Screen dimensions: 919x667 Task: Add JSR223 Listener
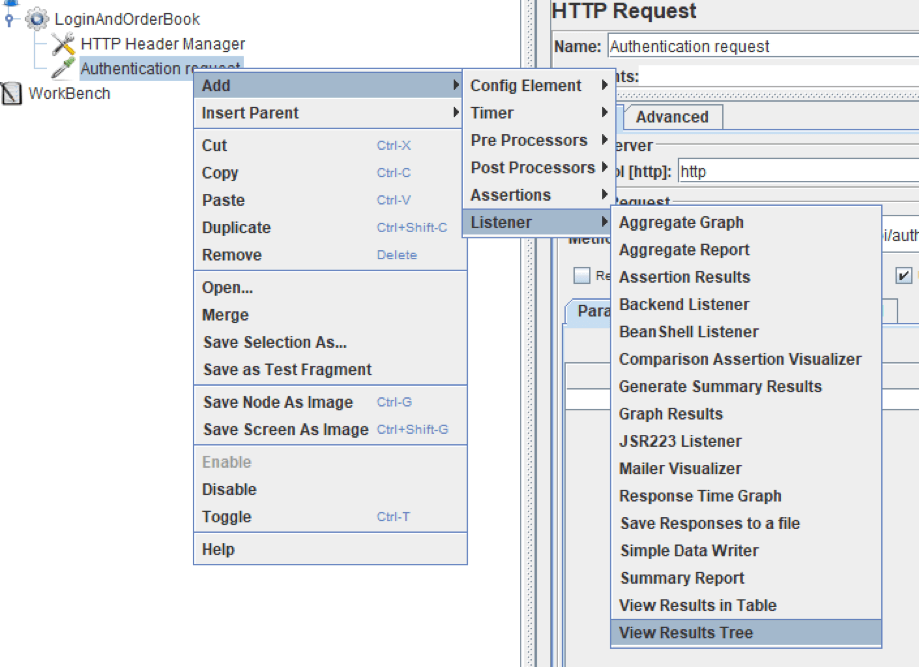pos(746,441)
